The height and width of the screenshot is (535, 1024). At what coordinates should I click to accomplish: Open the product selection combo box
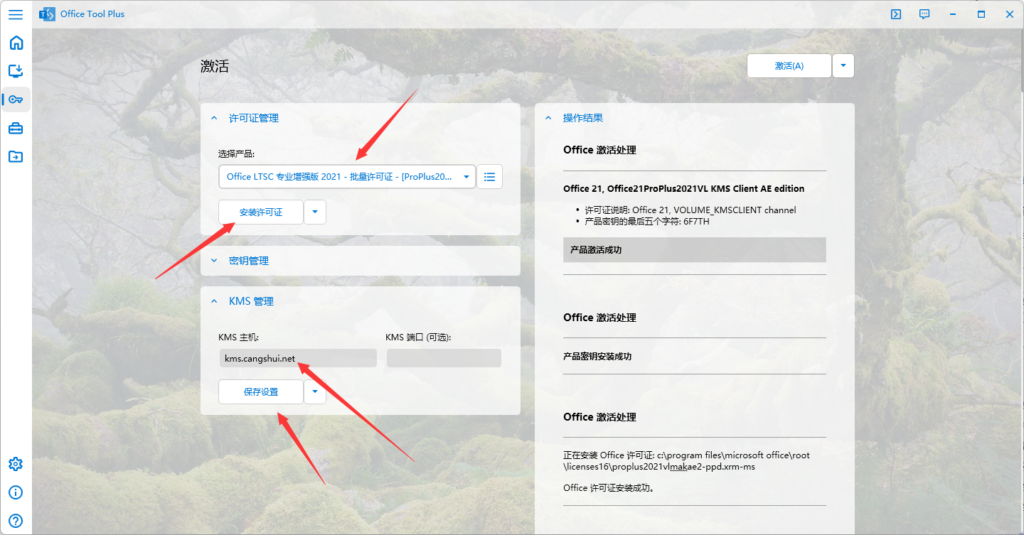point(347,176)
